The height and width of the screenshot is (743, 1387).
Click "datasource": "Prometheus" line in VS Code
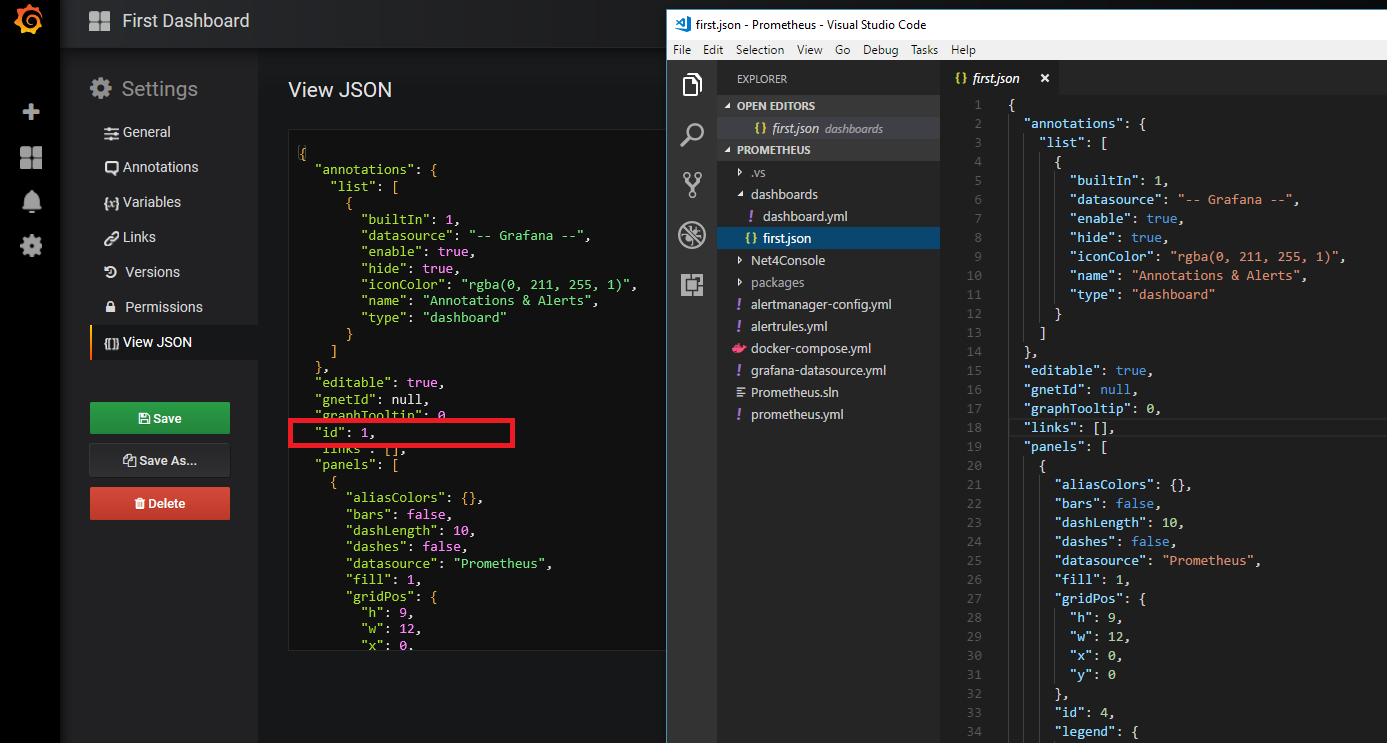(x=1158, y=560)
